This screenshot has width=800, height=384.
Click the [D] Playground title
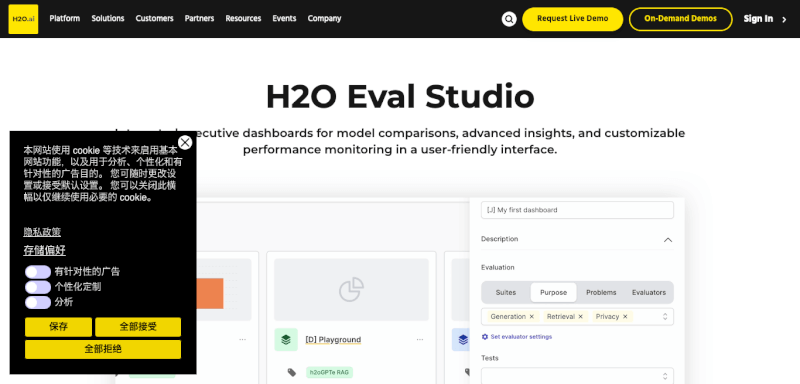coord(333,340)
